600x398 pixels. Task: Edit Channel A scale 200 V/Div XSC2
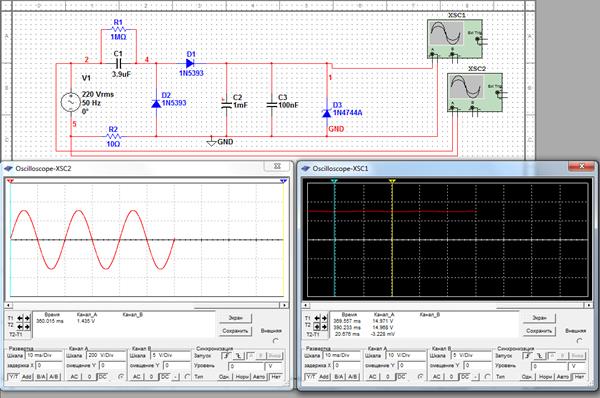(106, 356)
